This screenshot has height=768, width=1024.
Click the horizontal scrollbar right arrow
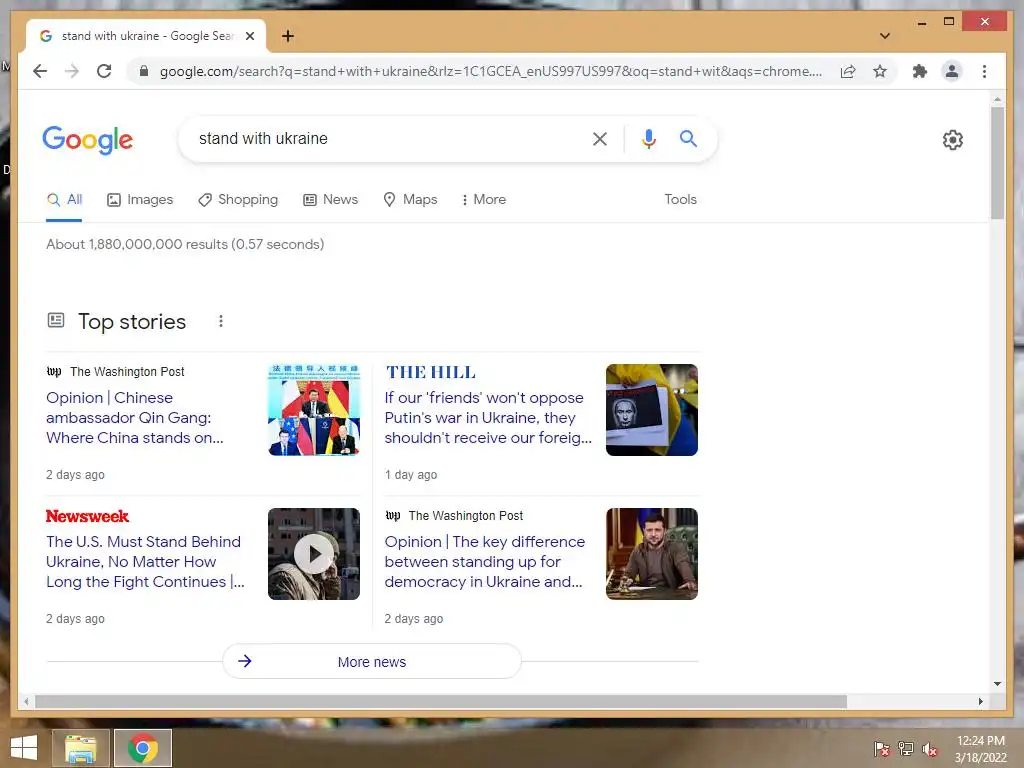[980, 701]
